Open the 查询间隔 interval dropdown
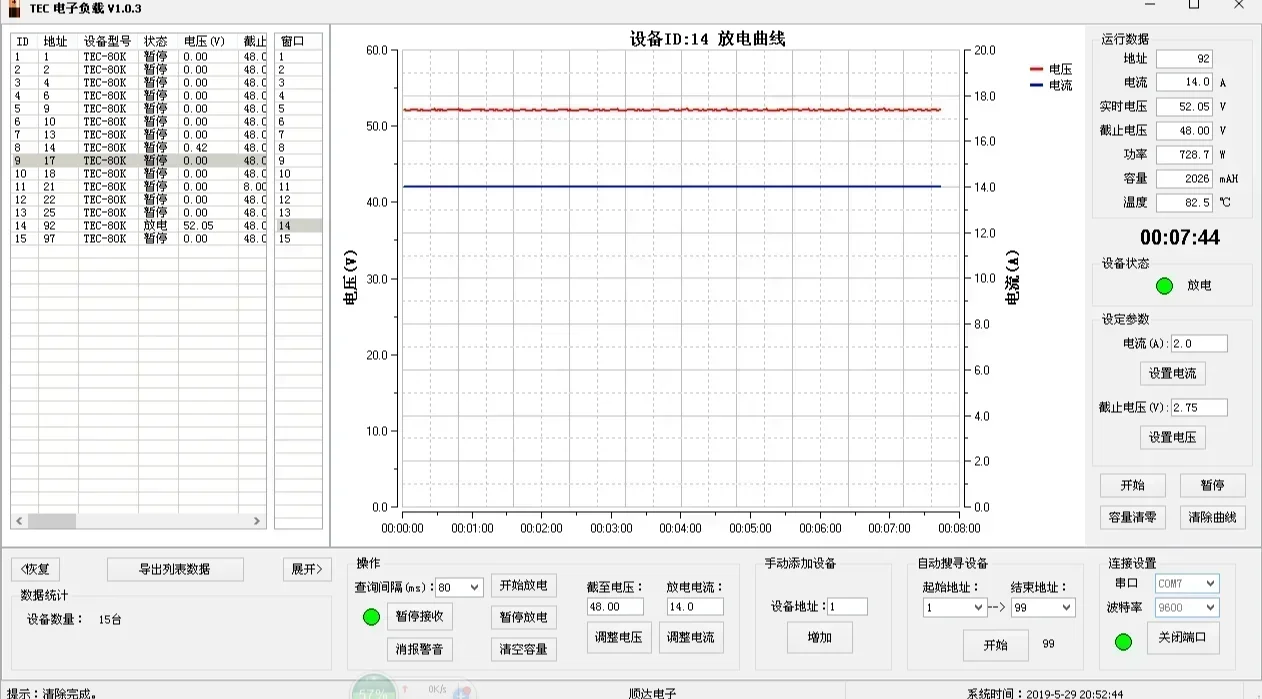Viewport: 1262px width, 699px height. point(474,587)
